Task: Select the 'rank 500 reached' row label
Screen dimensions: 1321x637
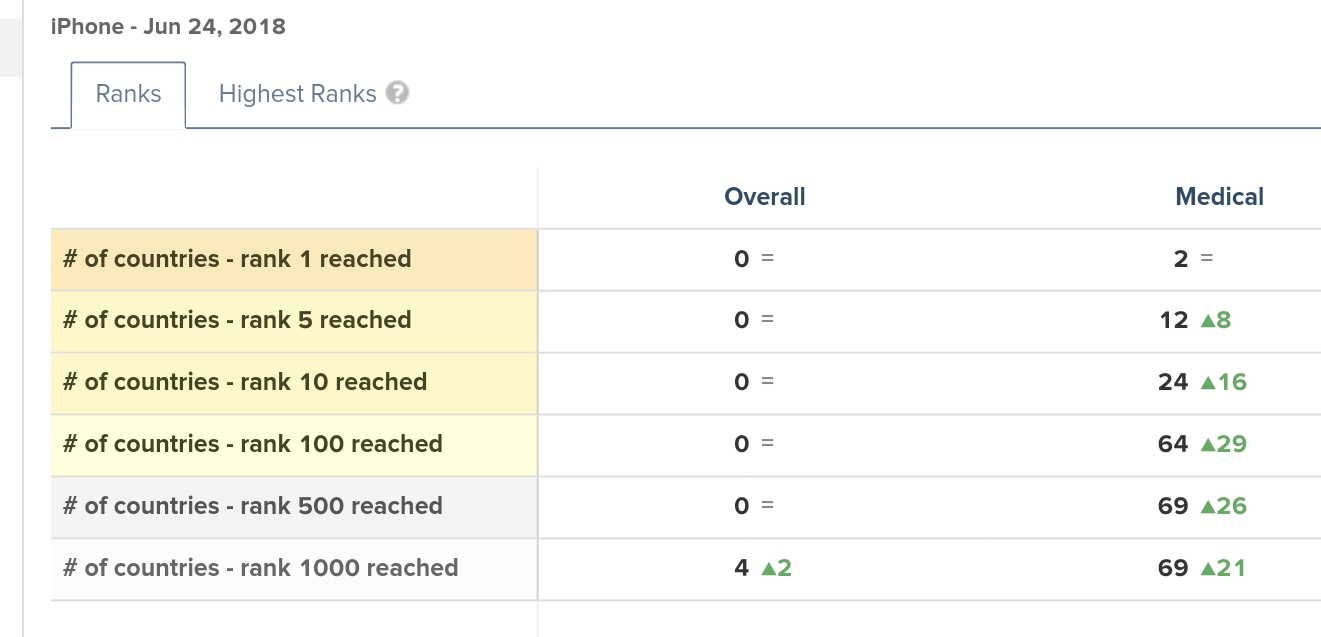Action: pos(252,507)
